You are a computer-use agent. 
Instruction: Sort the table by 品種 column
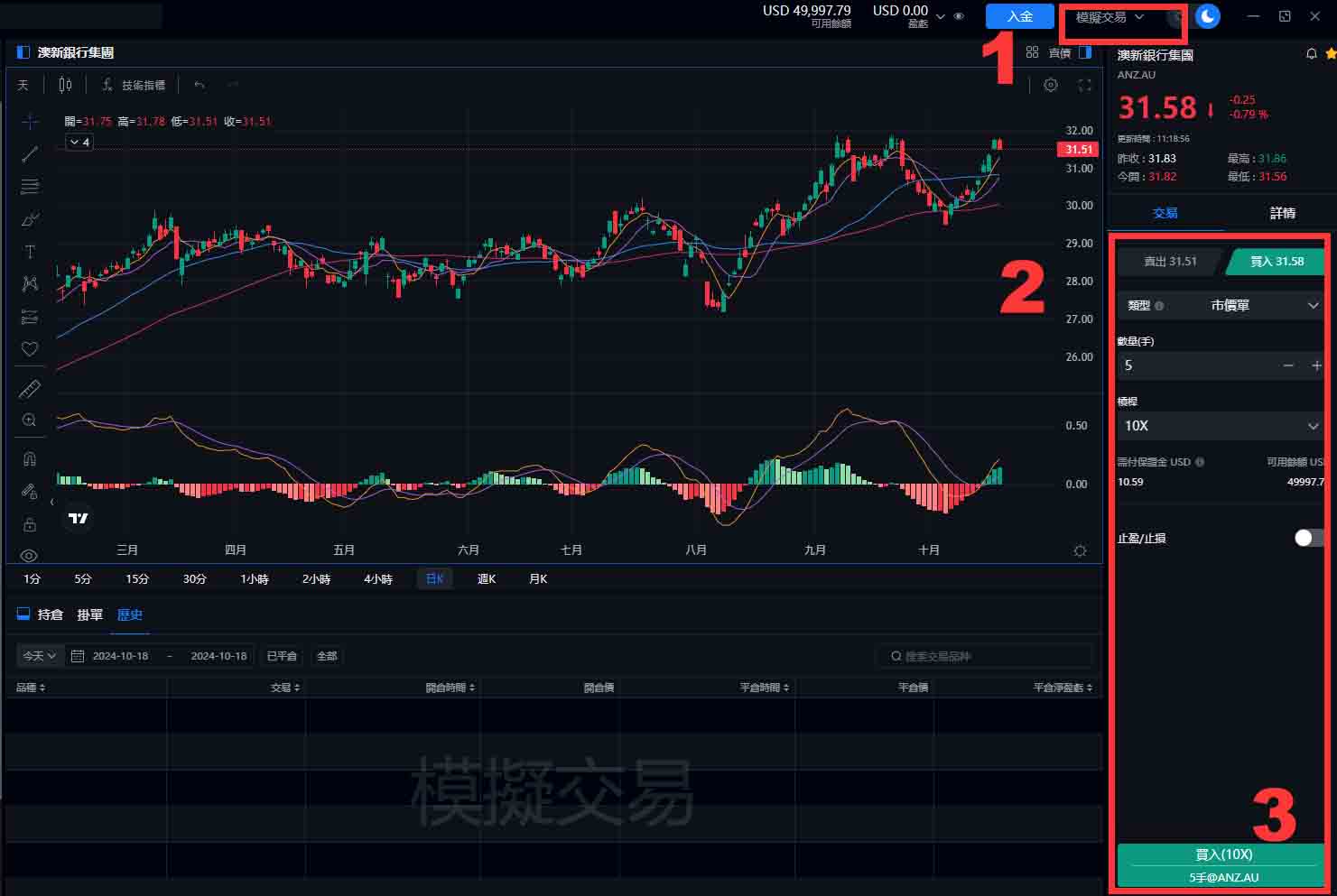click(31, 688)
